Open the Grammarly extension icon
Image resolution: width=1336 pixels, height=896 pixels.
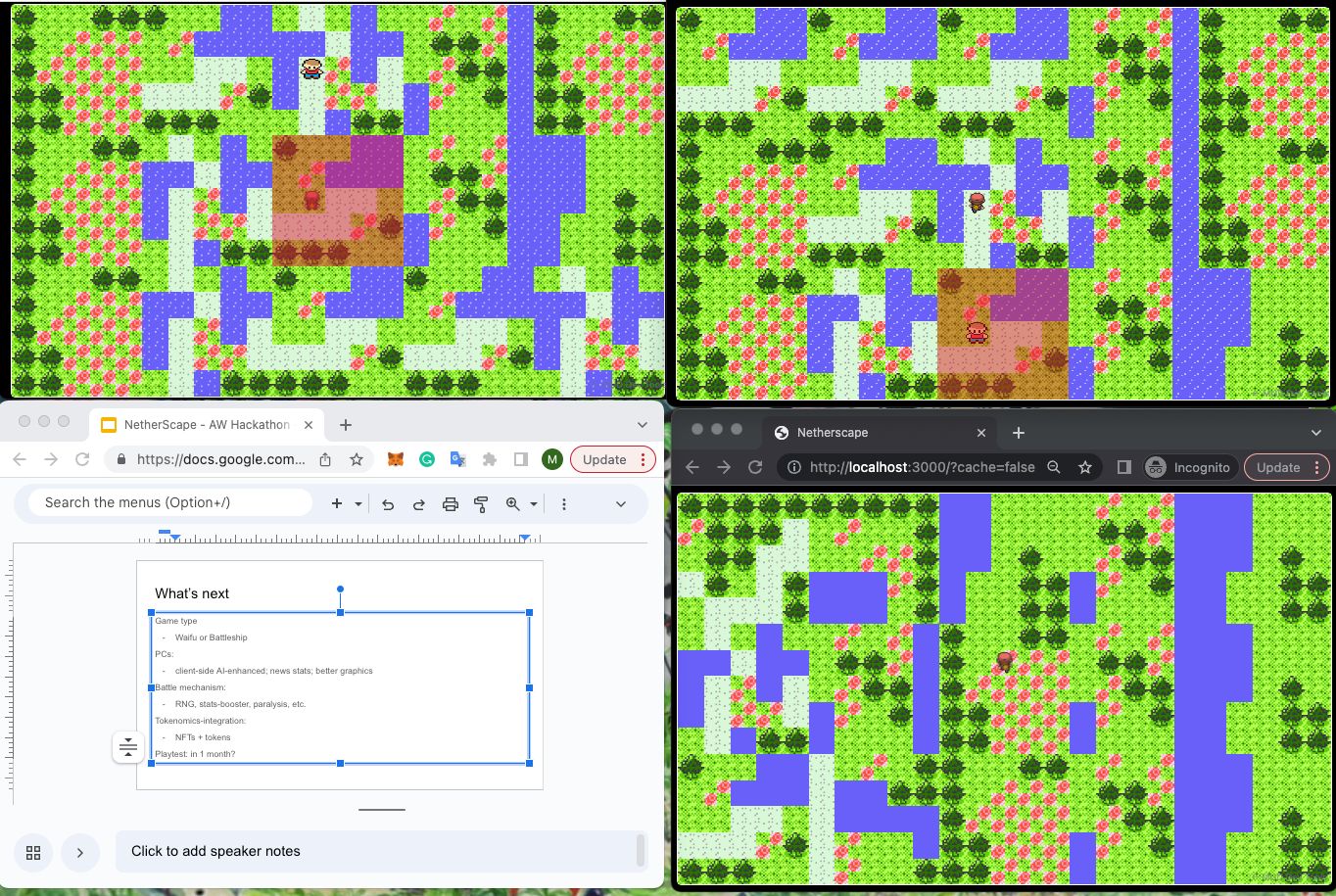point(427,459)
